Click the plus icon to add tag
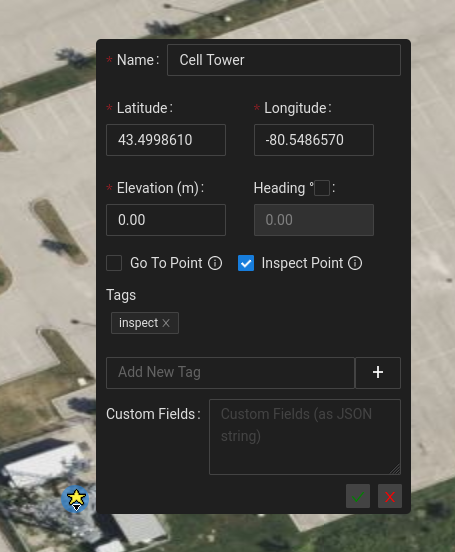 click(378, 373)
